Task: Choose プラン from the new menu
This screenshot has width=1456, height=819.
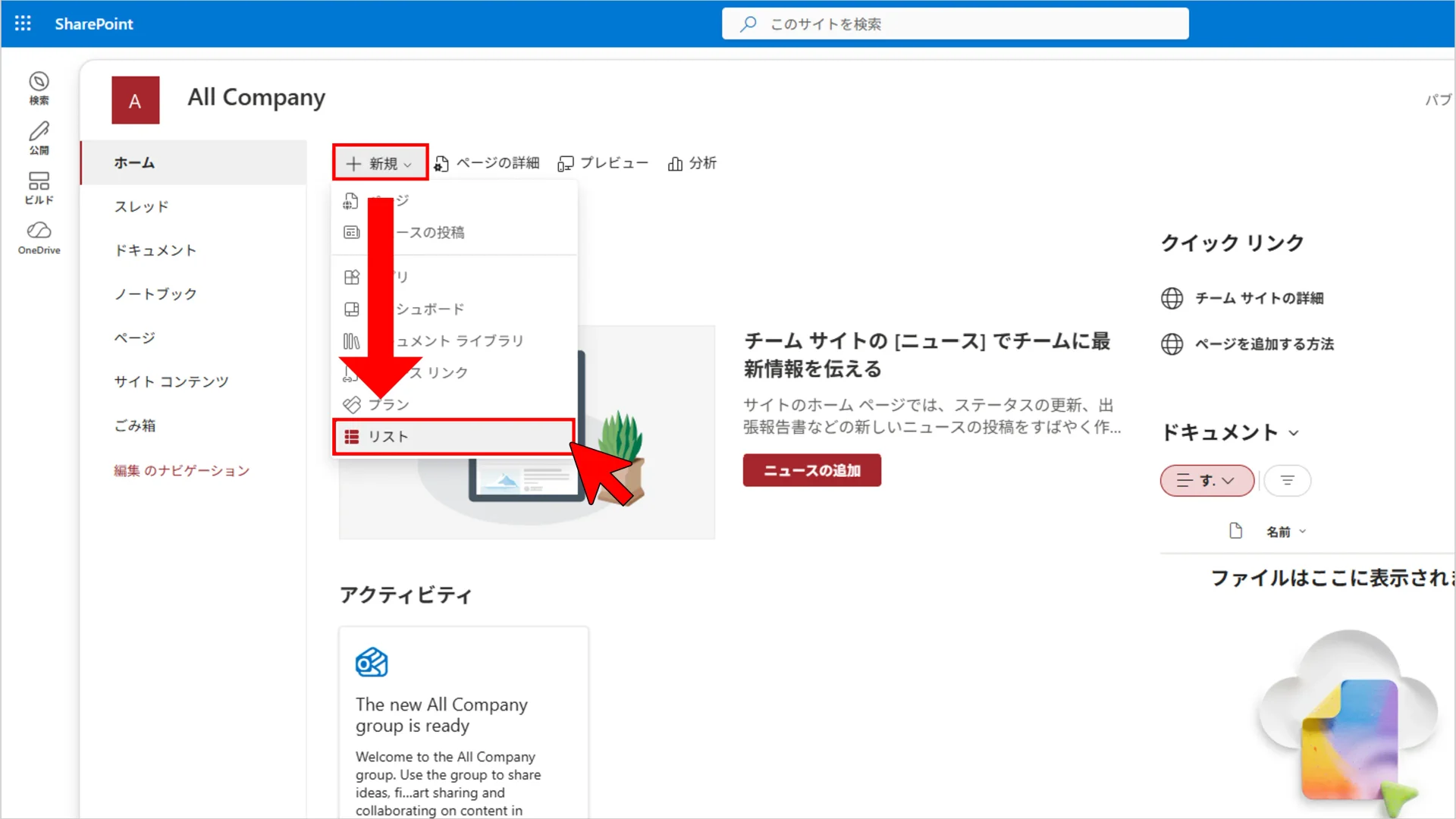Action: click(x=453, y=404)
